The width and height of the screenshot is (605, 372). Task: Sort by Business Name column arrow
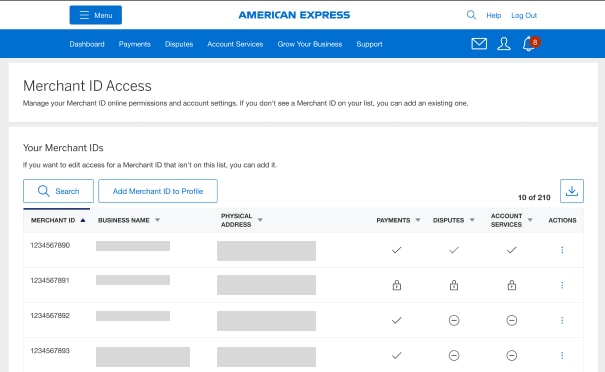[157, 220]
